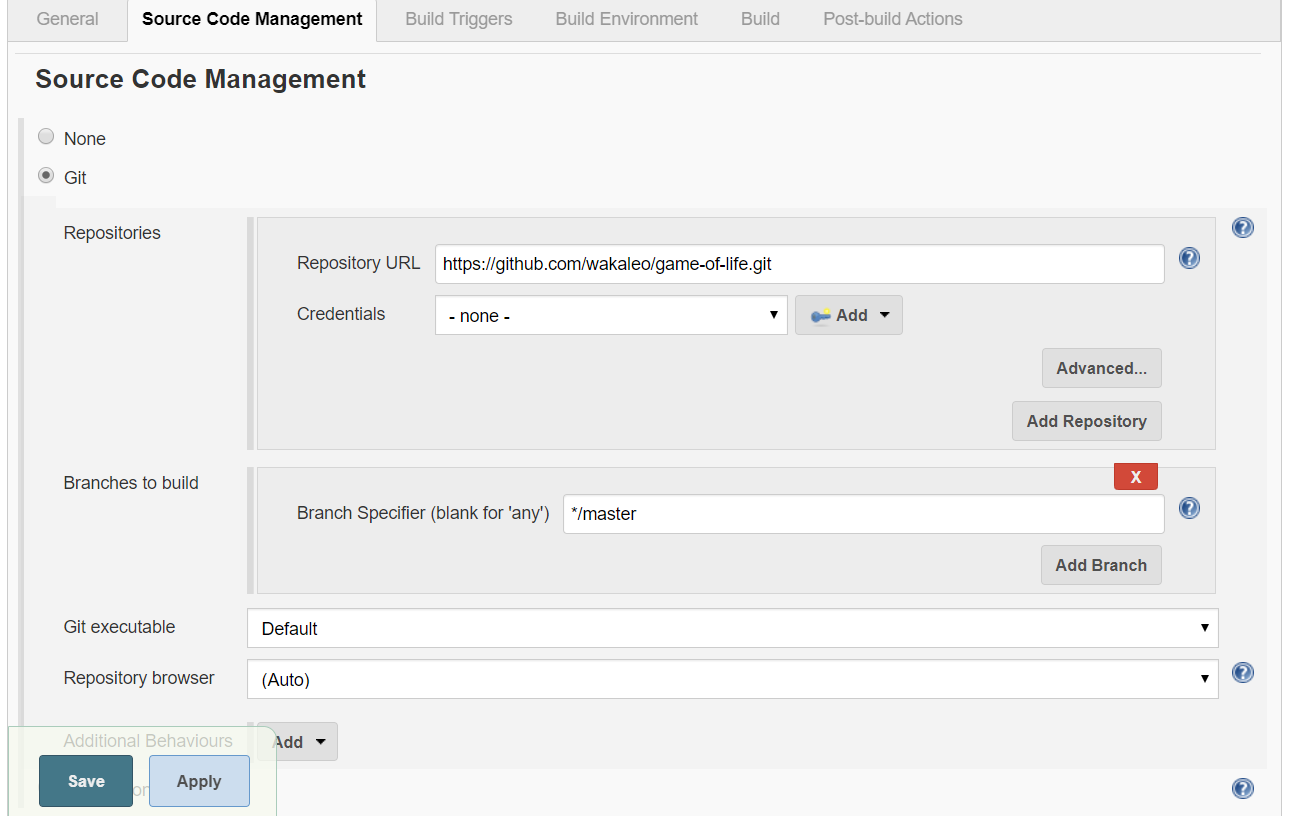Open help for Repository browser

(x=1242, y=673)
